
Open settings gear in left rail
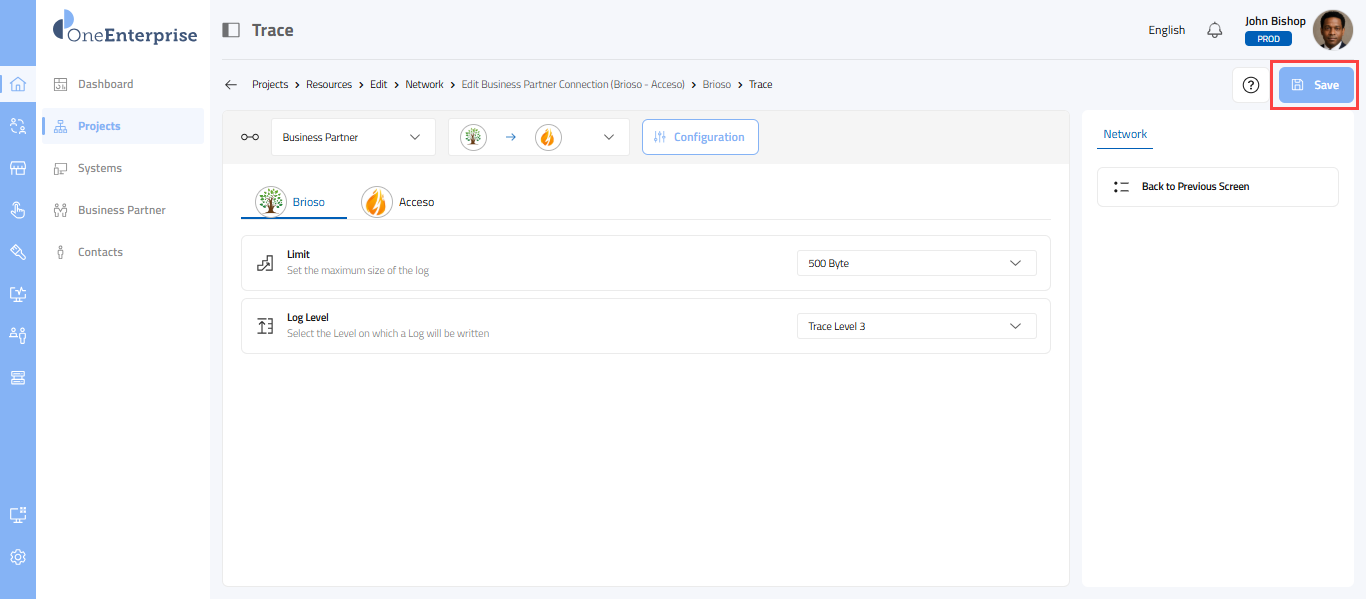18,557
